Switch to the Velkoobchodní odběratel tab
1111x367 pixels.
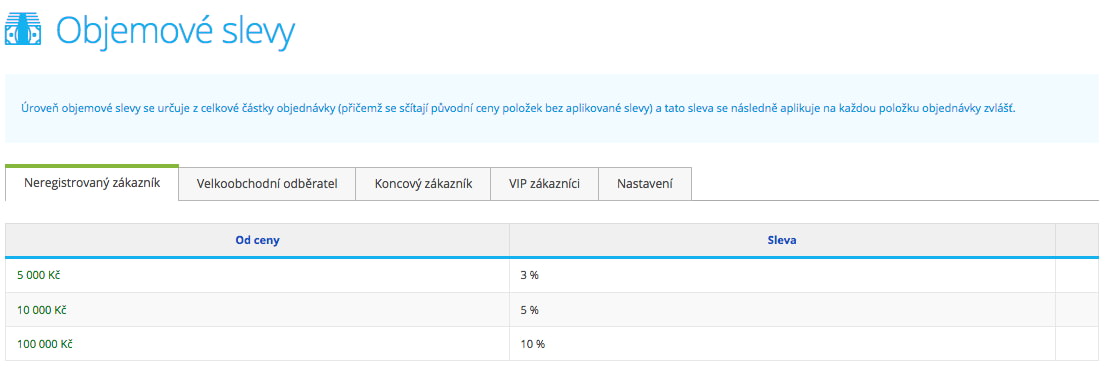coord(267,184)
